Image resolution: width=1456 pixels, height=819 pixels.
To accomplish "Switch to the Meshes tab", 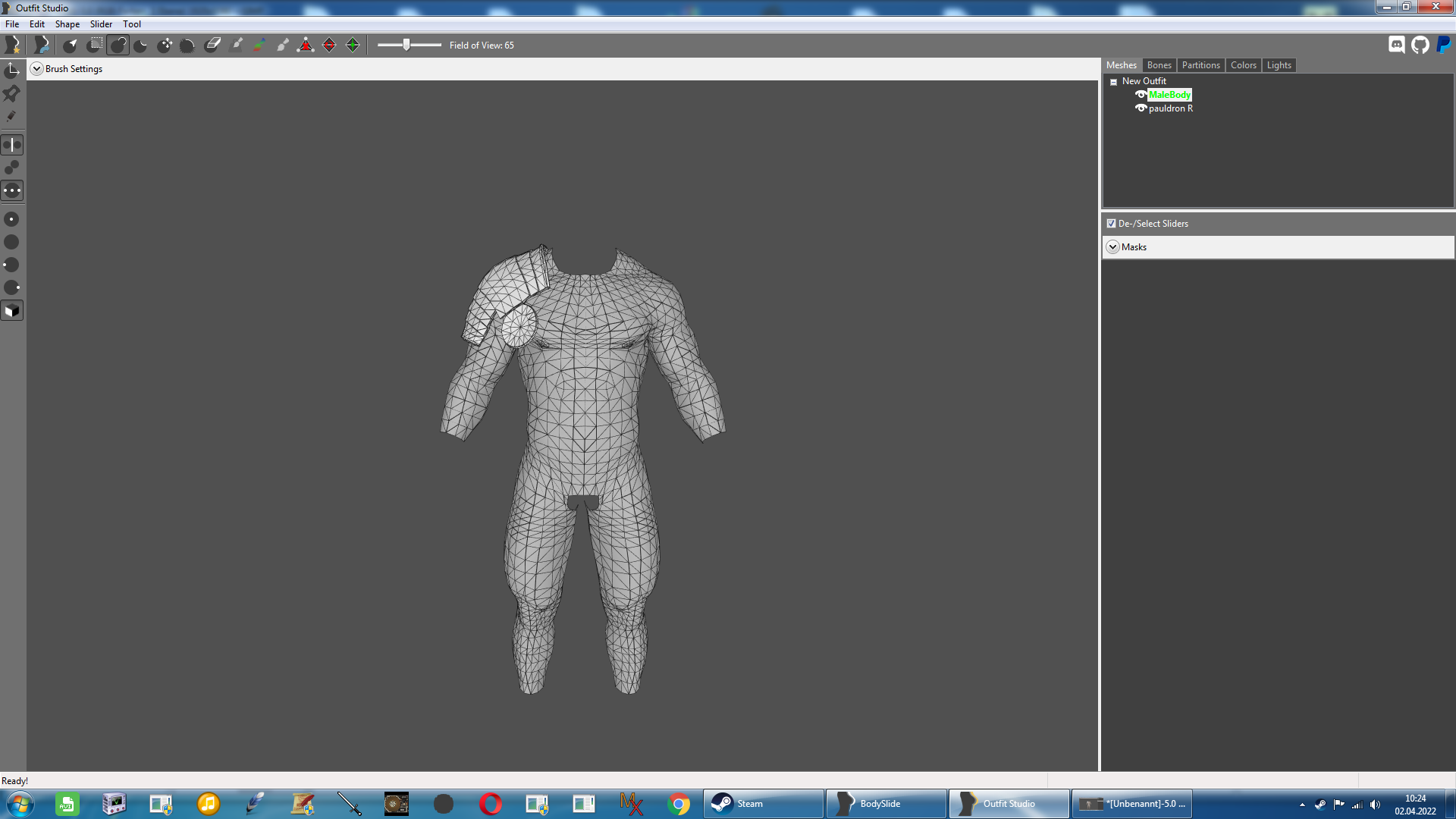I will (x=1122, y=65).
